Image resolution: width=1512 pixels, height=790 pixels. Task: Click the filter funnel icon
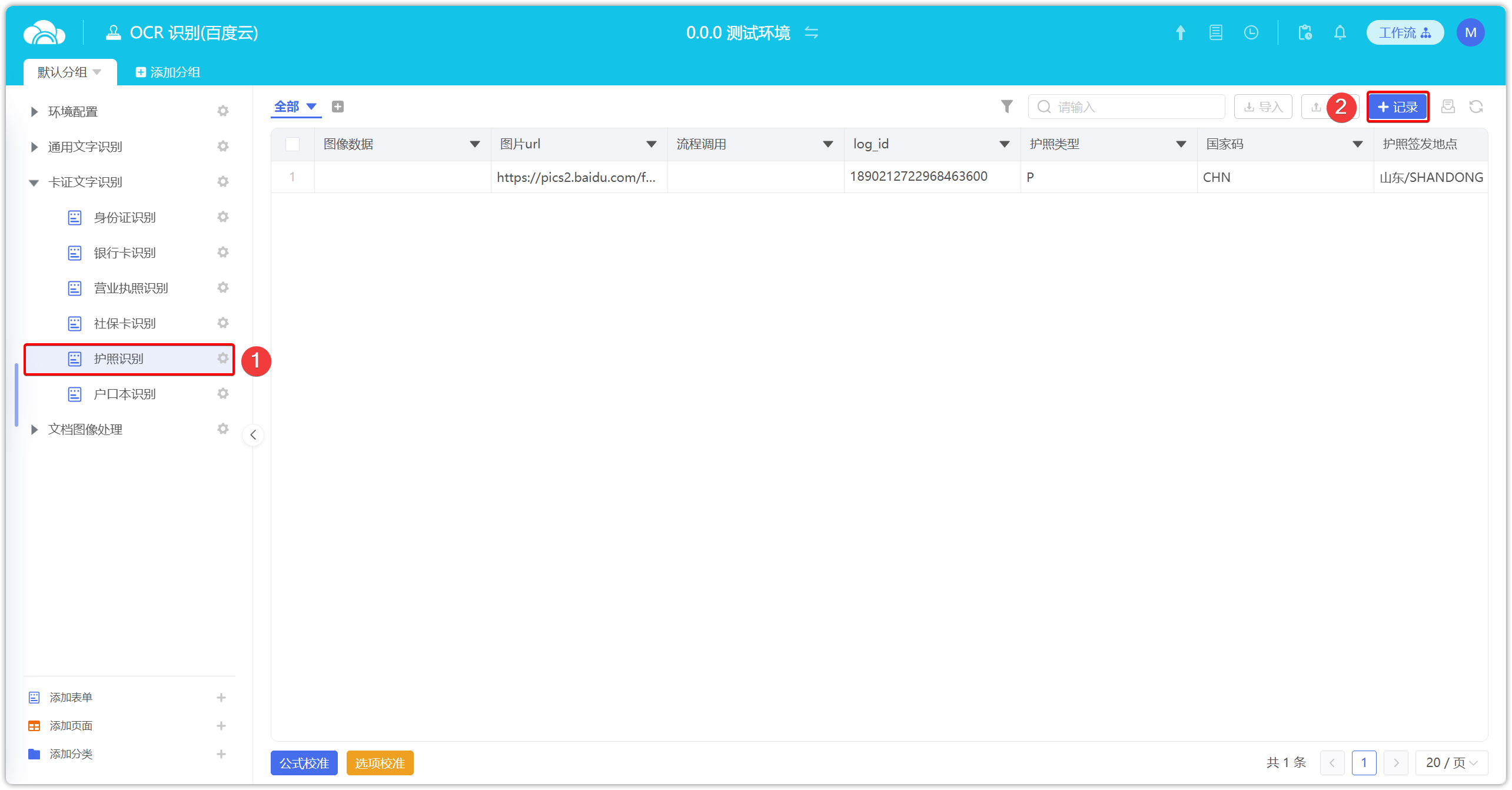point(1006,107)
